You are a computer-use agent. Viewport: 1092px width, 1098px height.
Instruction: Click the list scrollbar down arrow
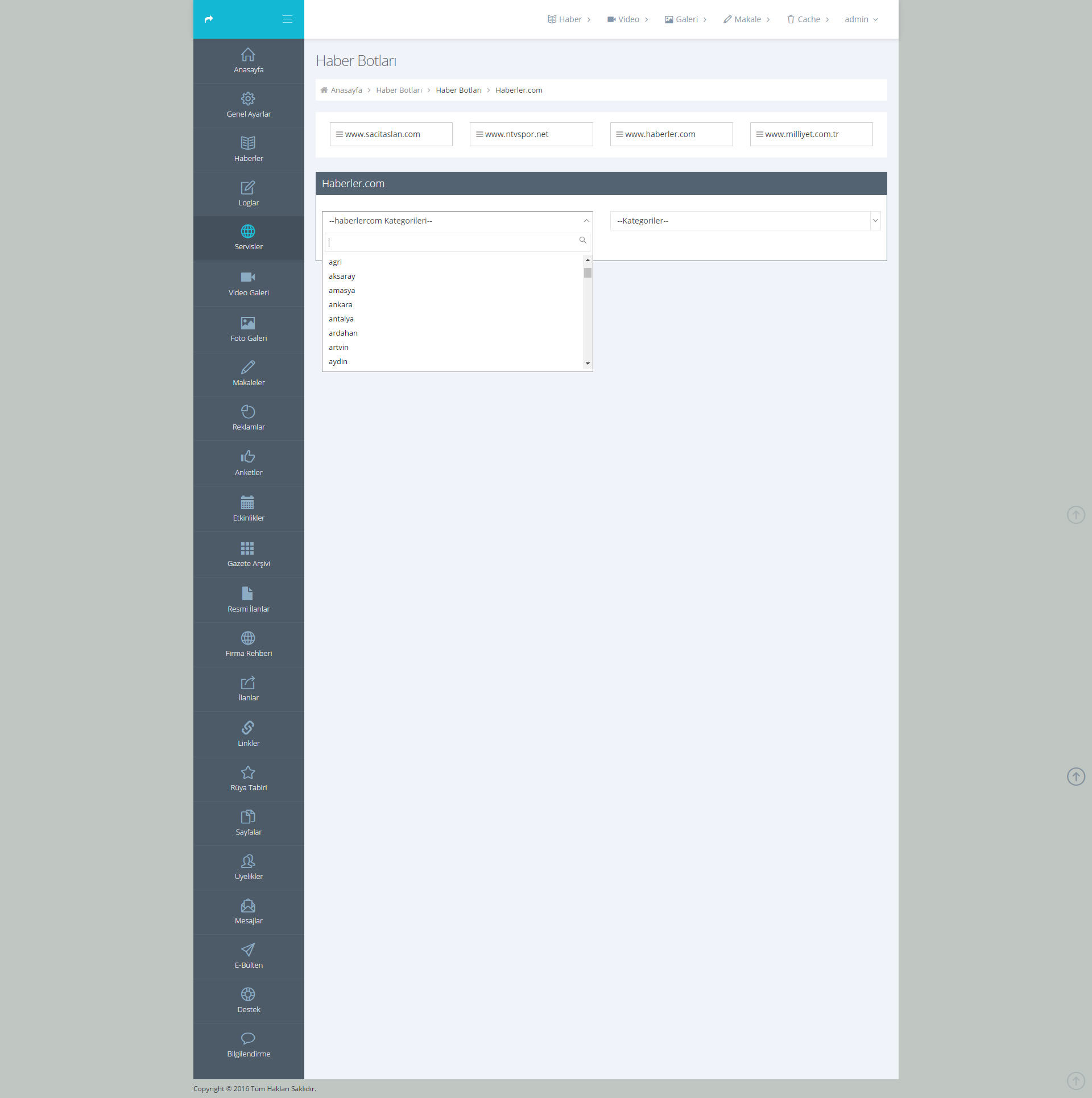point(588,364)
